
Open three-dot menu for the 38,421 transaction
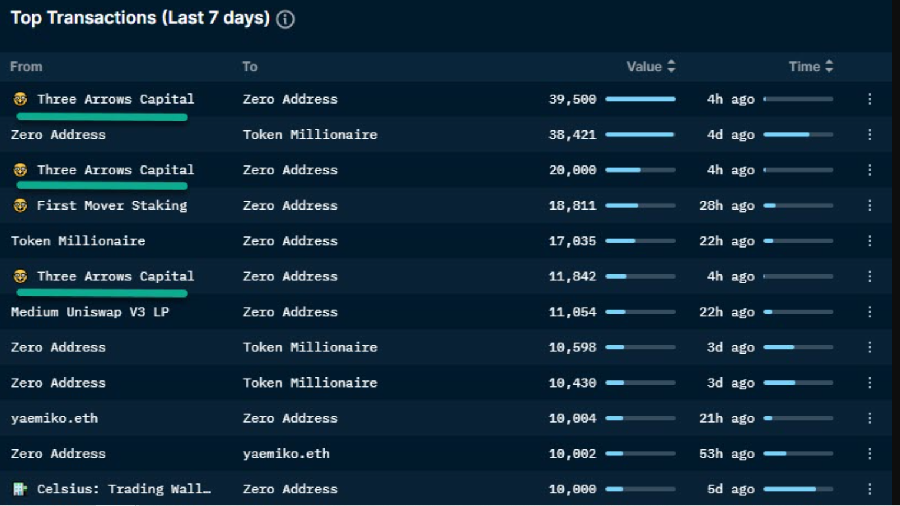pyautogui.click(x=869, y=134)
